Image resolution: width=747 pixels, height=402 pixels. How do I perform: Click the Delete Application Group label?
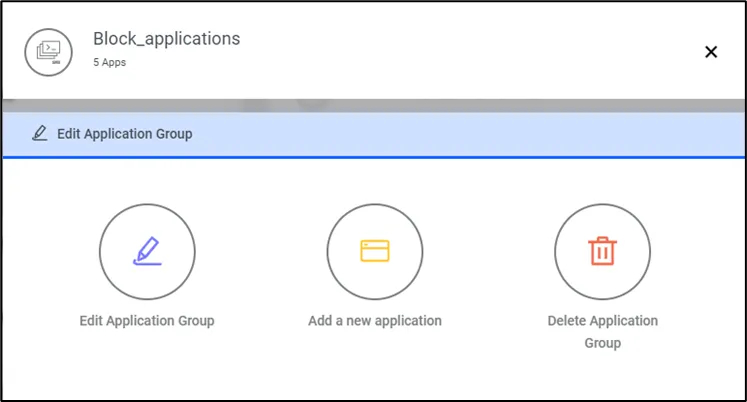[603, 332]
